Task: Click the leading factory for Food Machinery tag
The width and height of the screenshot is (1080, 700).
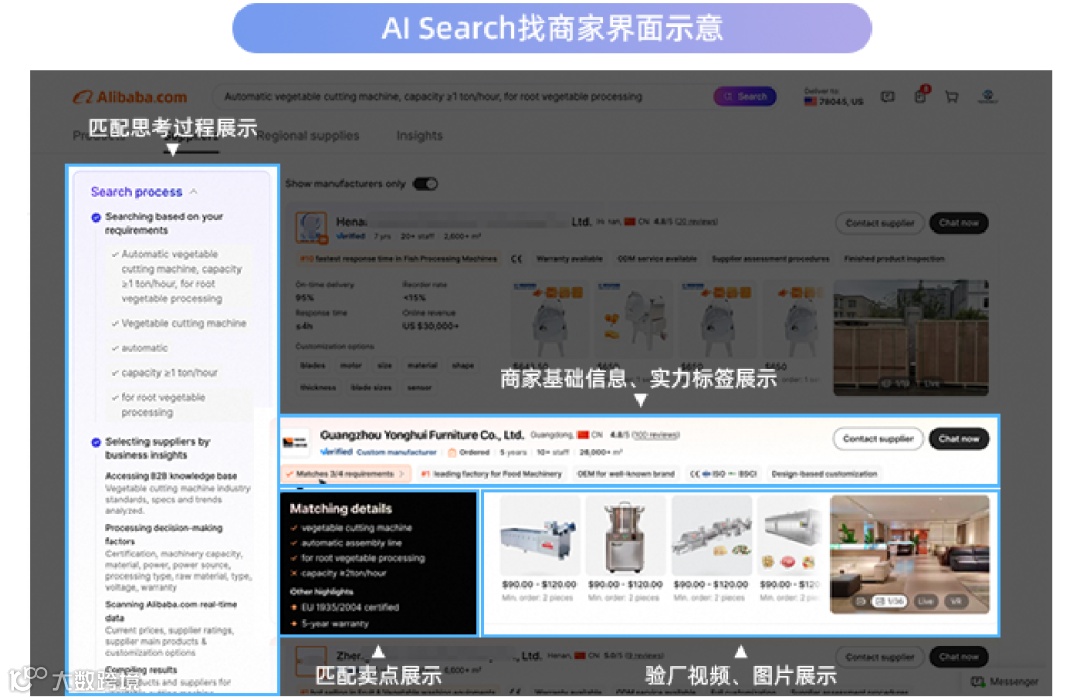Action: [491, 474]
